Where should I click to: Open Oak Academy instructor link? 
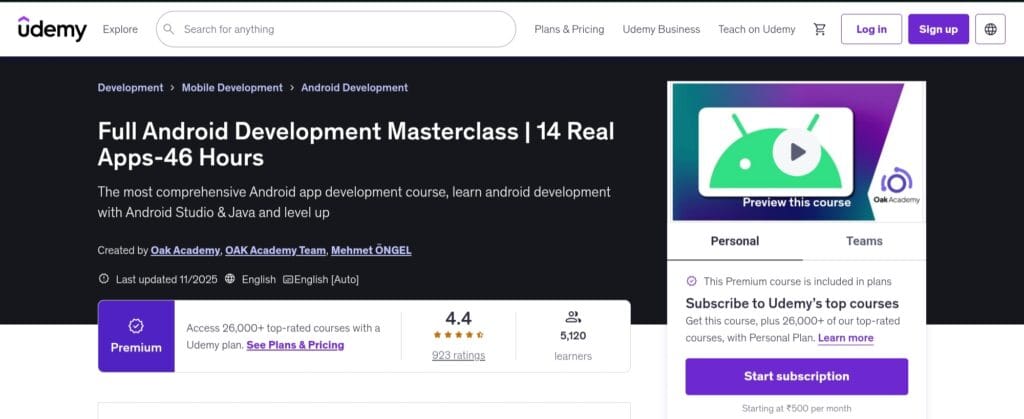[x=186, y=250]
